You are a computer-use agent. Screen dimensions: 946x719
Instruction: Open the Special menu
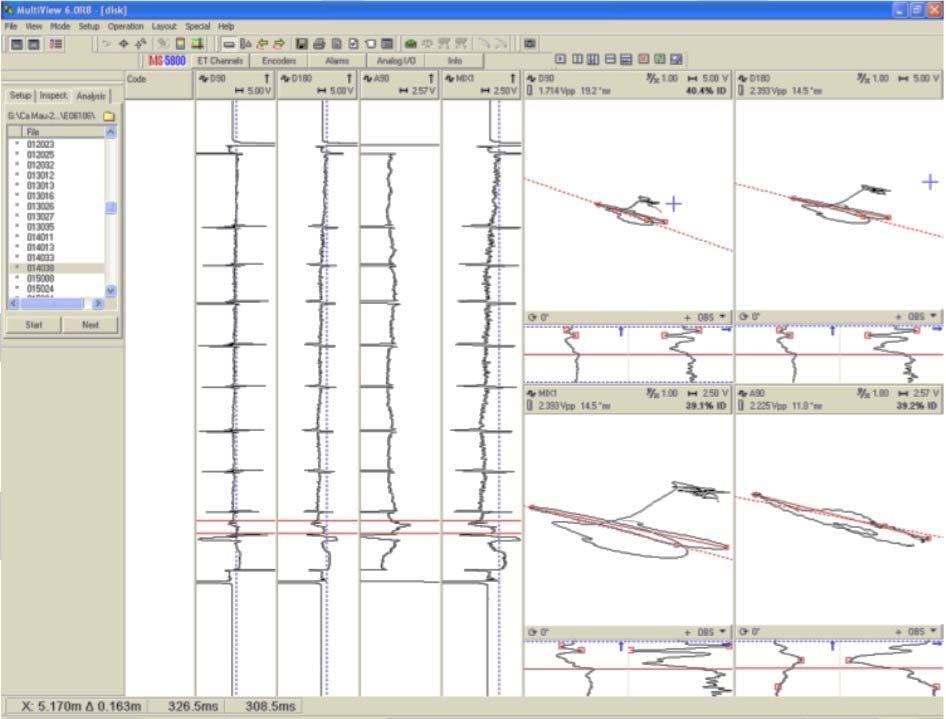click(197, 27)
